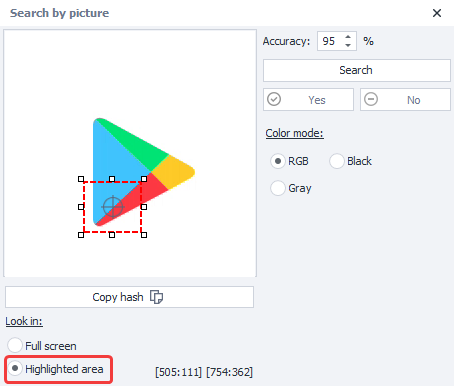
Task: Decrease accuracy with the down arrow
Action: coord(348,45)
